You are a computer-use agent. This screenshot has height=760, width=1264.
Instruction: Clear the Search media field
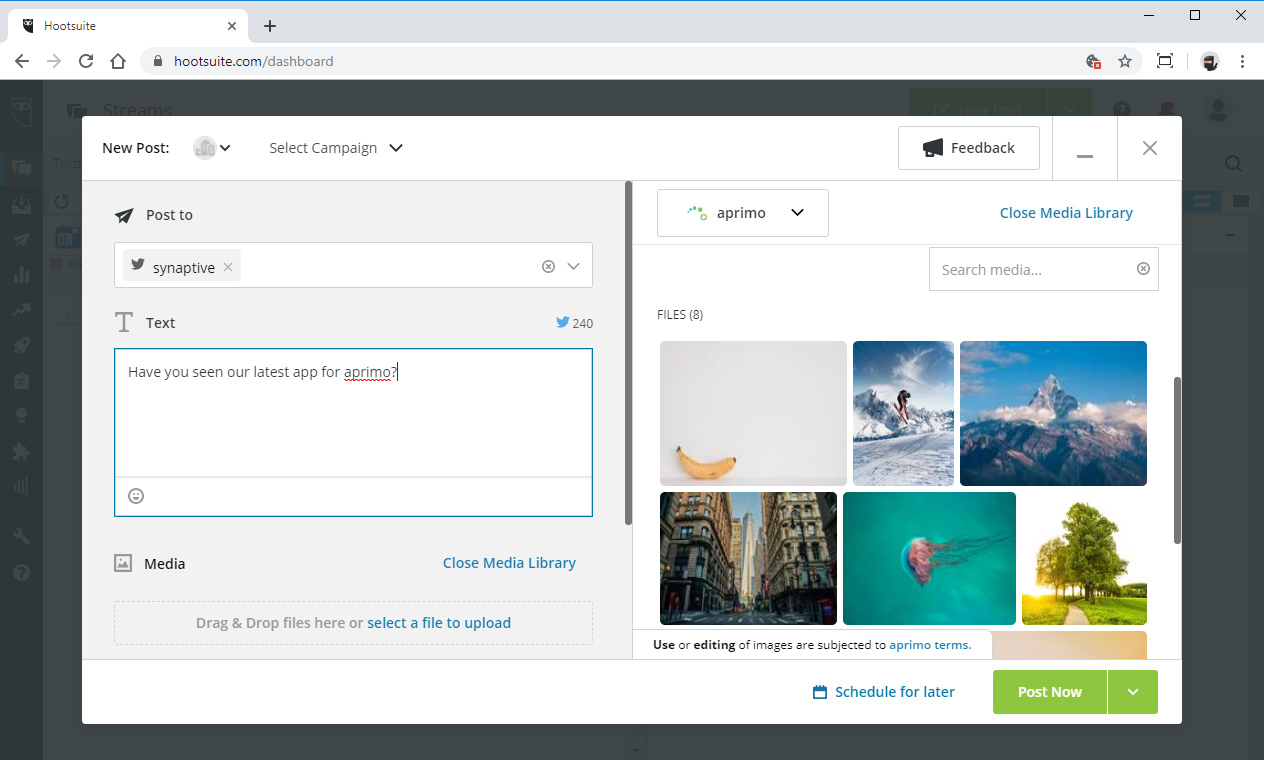(1143, 269)
